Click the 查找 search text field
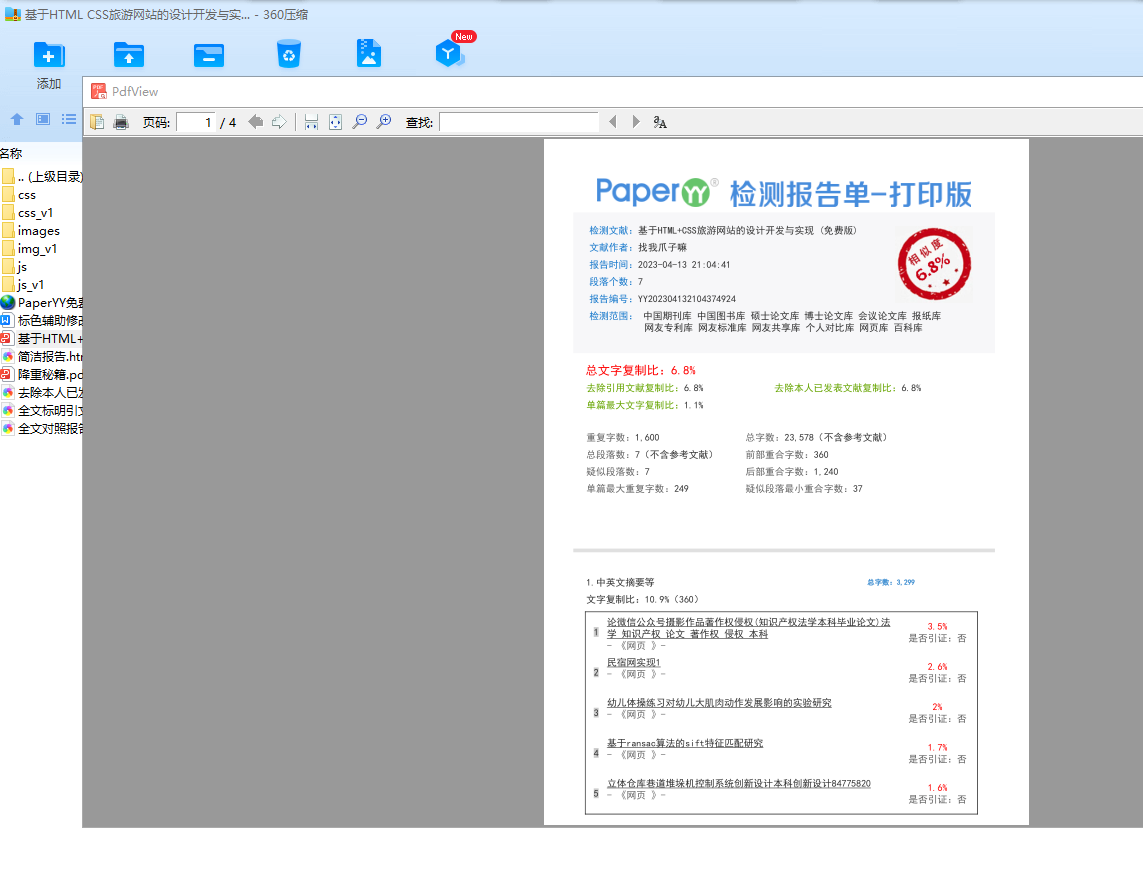The width and height of the screenshot is (1143, 891). point(519,122)
